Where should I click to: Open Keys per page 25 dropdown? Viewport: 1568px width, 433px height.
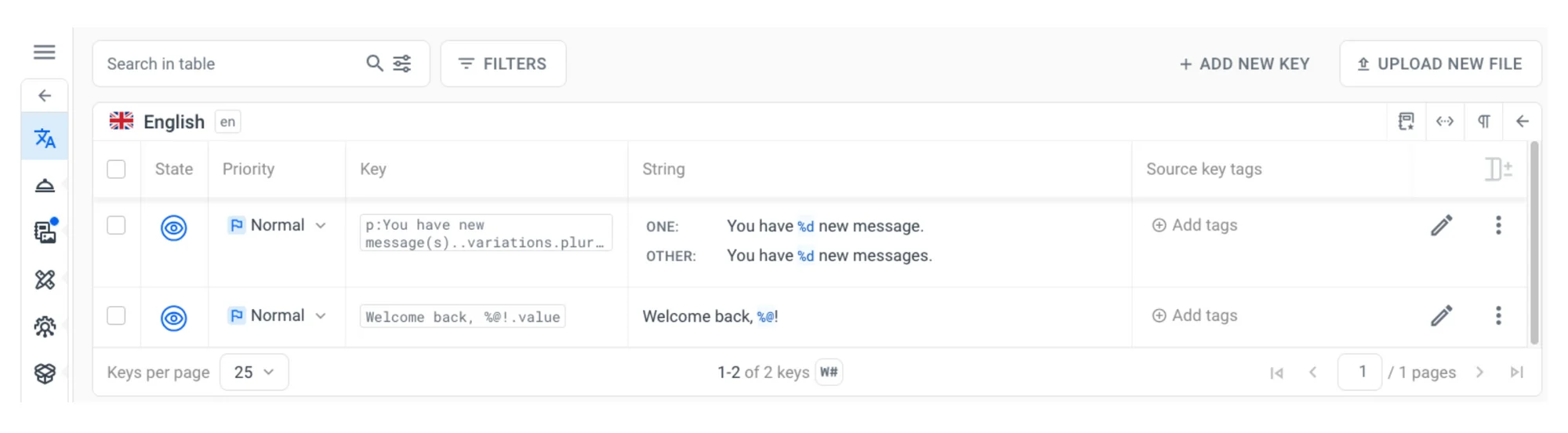(x=254, y=373)
